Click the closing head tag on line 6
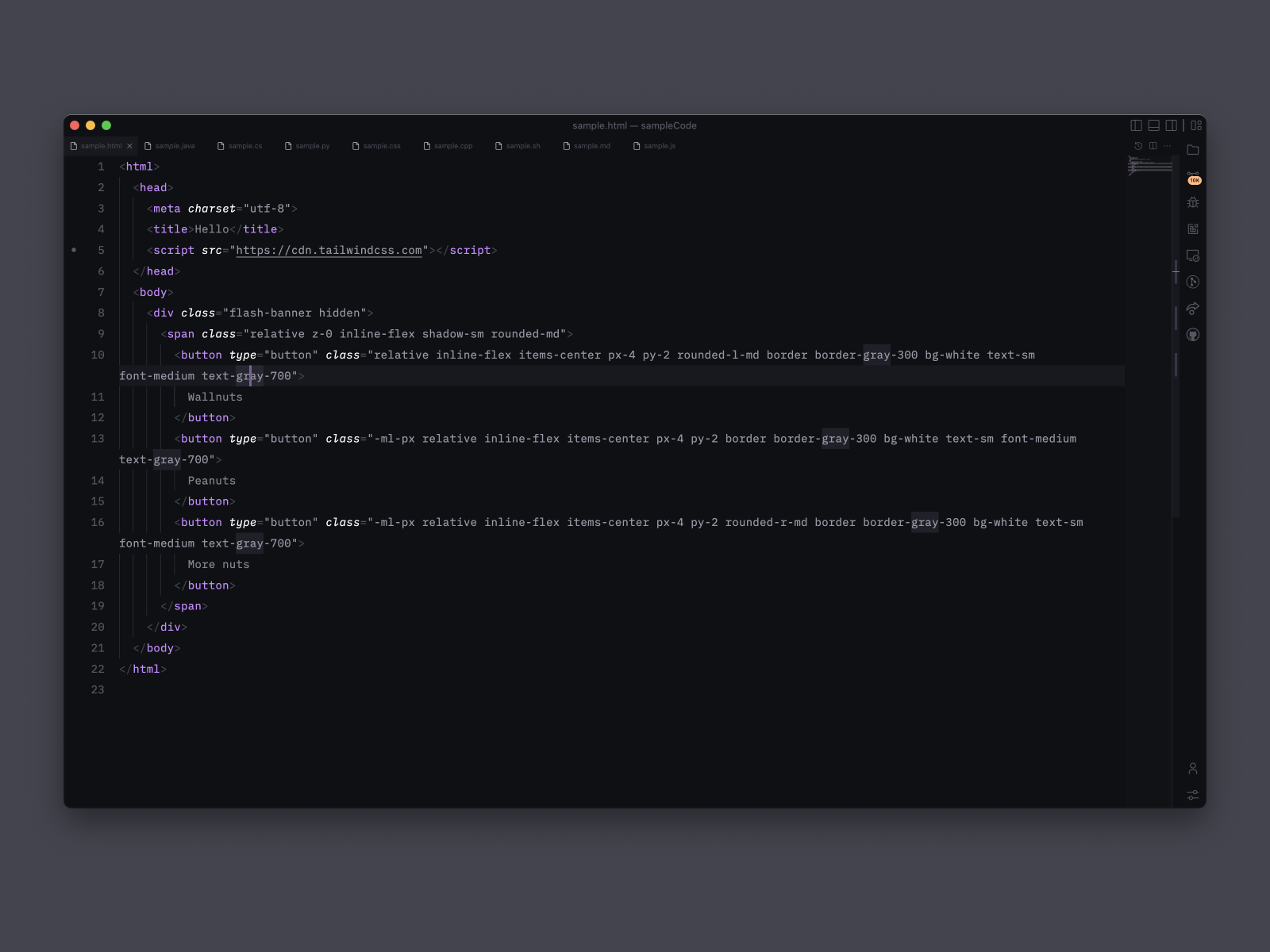This screenshot has height=952, width=1270. coord(156,271)
